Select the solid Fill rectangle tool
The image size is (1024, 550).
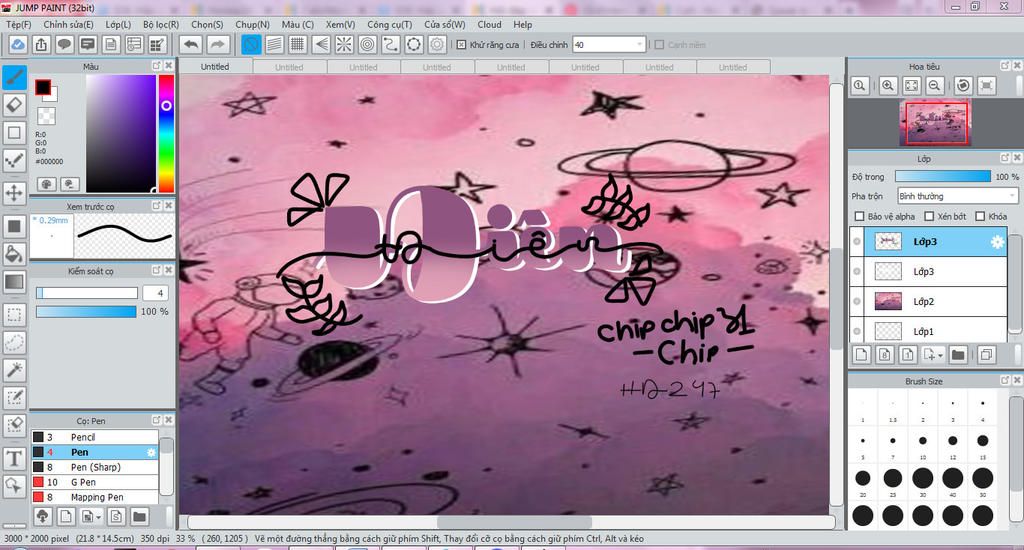click(x=14, y=226)
